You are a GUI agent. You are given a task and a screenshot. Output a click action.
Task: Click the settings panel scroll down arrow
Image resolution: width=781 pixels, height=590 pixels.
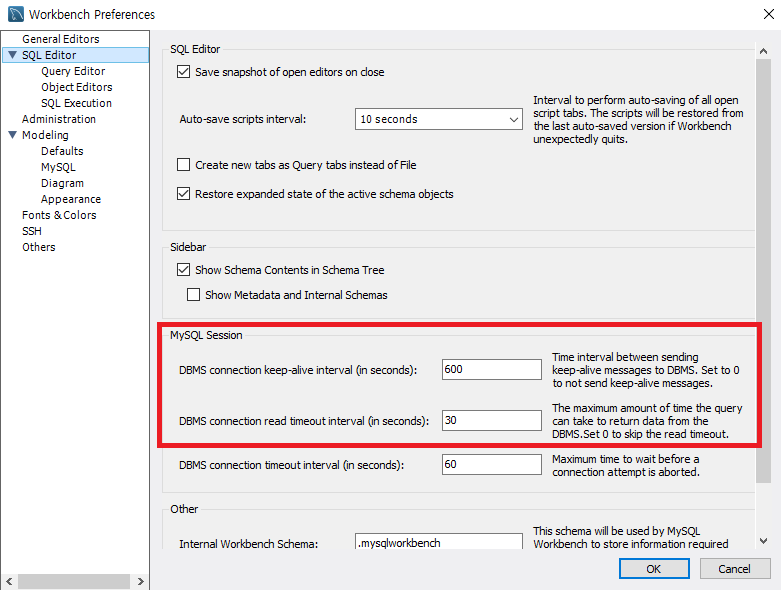pyautogui.click(x=763, y=541)
